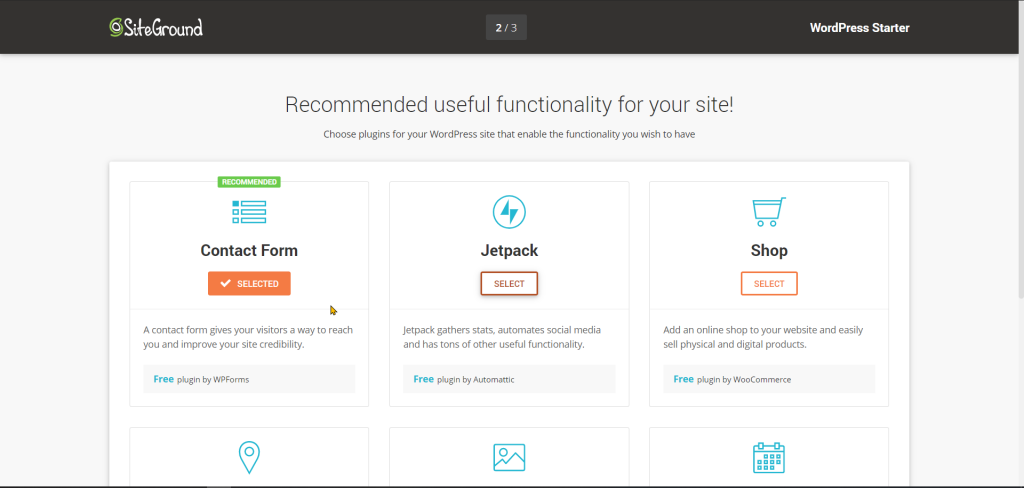Select the Shop plugin

pos(769,284)
